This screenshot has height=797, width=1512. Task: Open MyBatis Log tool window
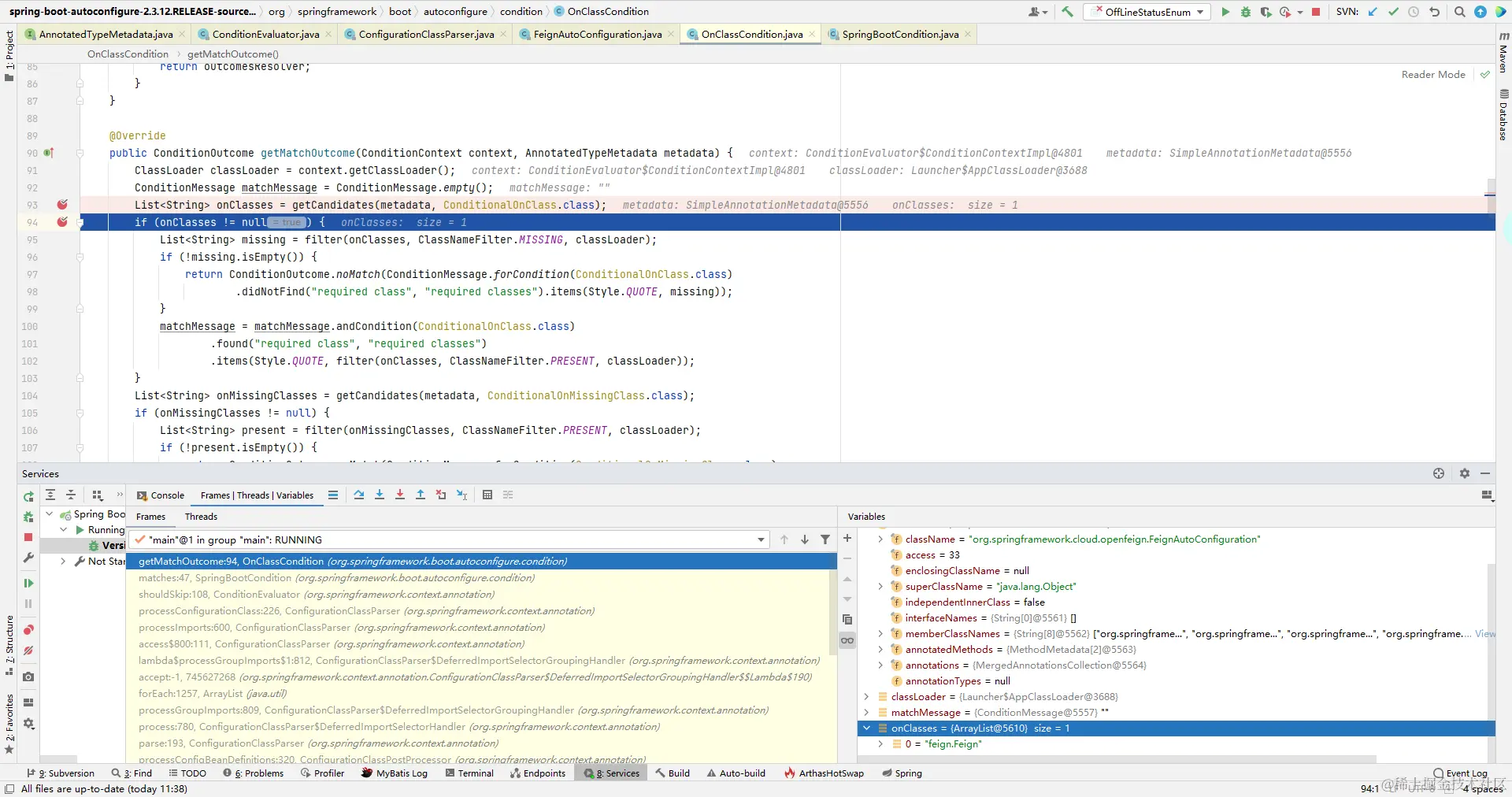[x=394, y=773]
